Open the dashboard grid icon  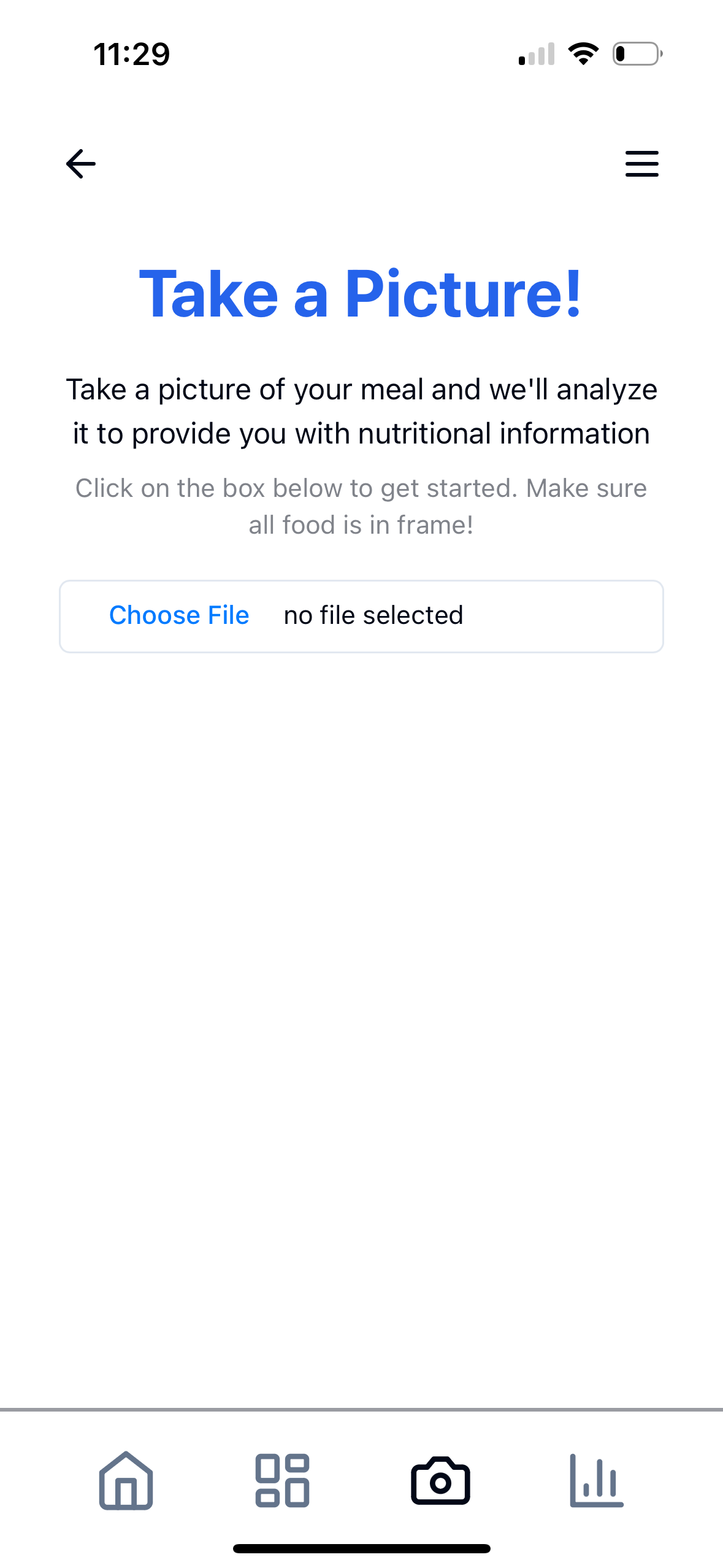click(282, 1480)
